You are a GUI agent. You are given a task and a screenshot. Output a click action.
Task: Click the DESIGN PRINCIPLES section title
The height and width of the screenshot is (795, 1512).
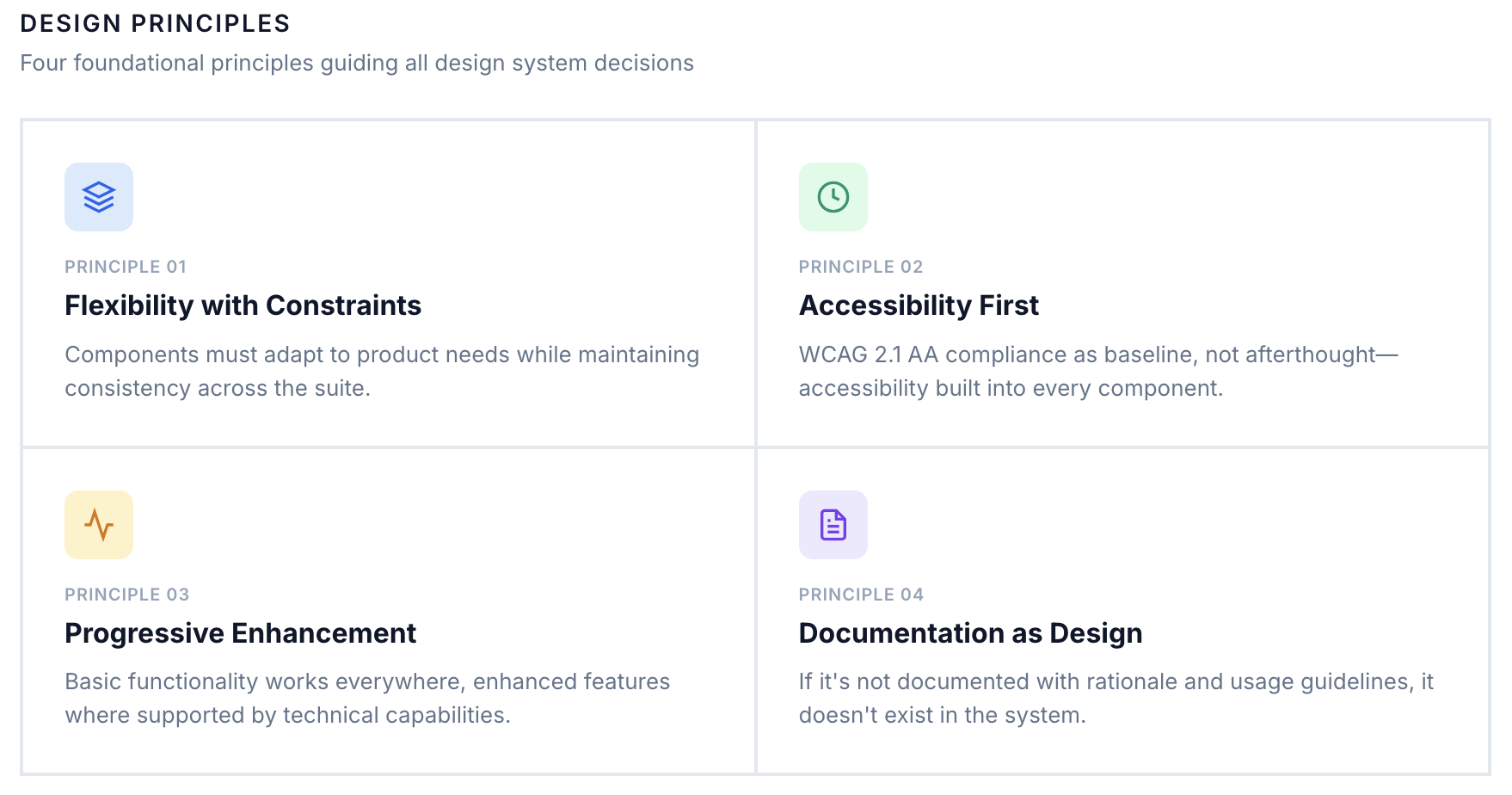[155, 23]
